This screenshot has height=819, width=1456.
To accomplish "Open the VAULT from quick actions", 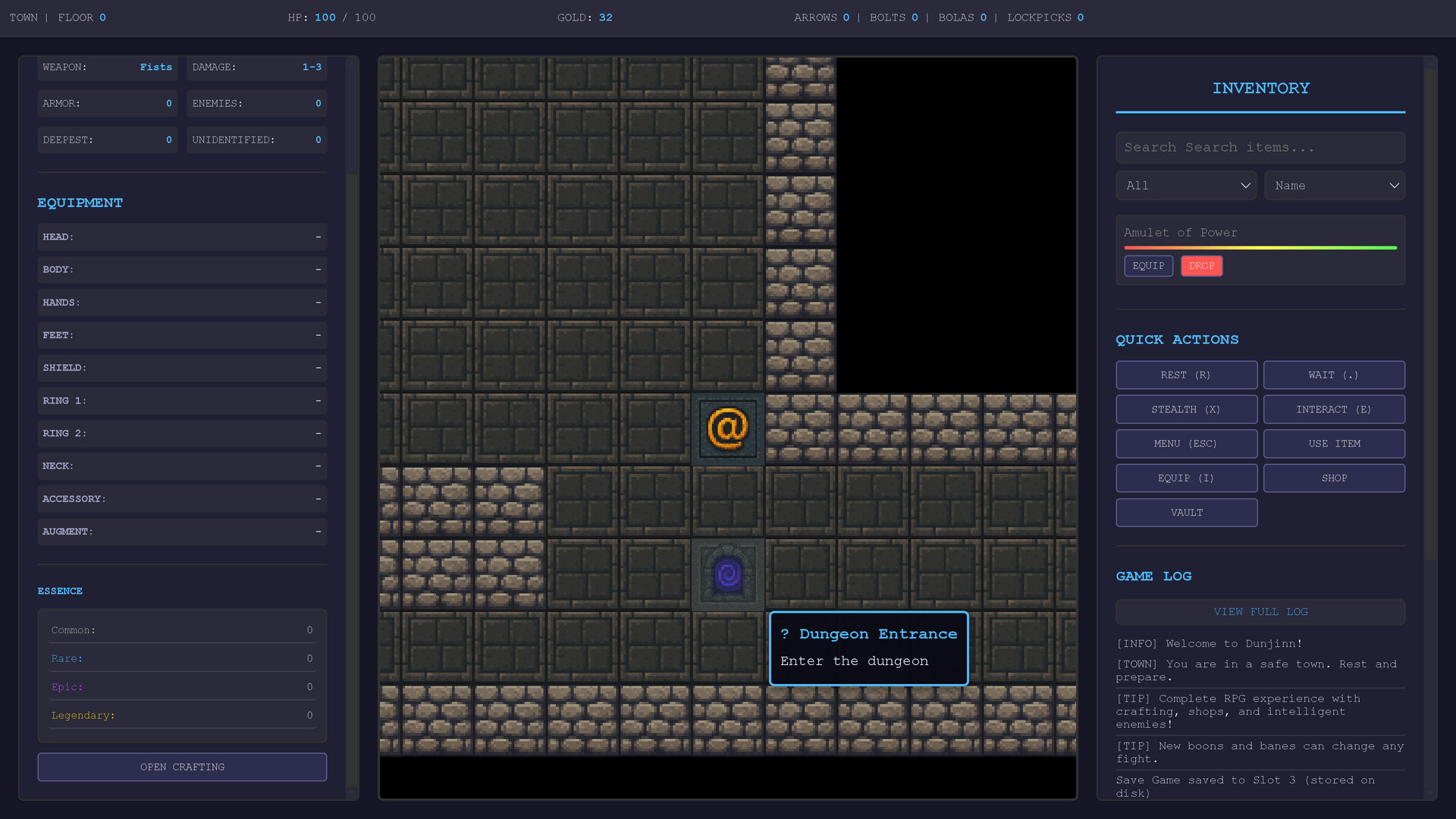I will click(x=1186, y=512).
